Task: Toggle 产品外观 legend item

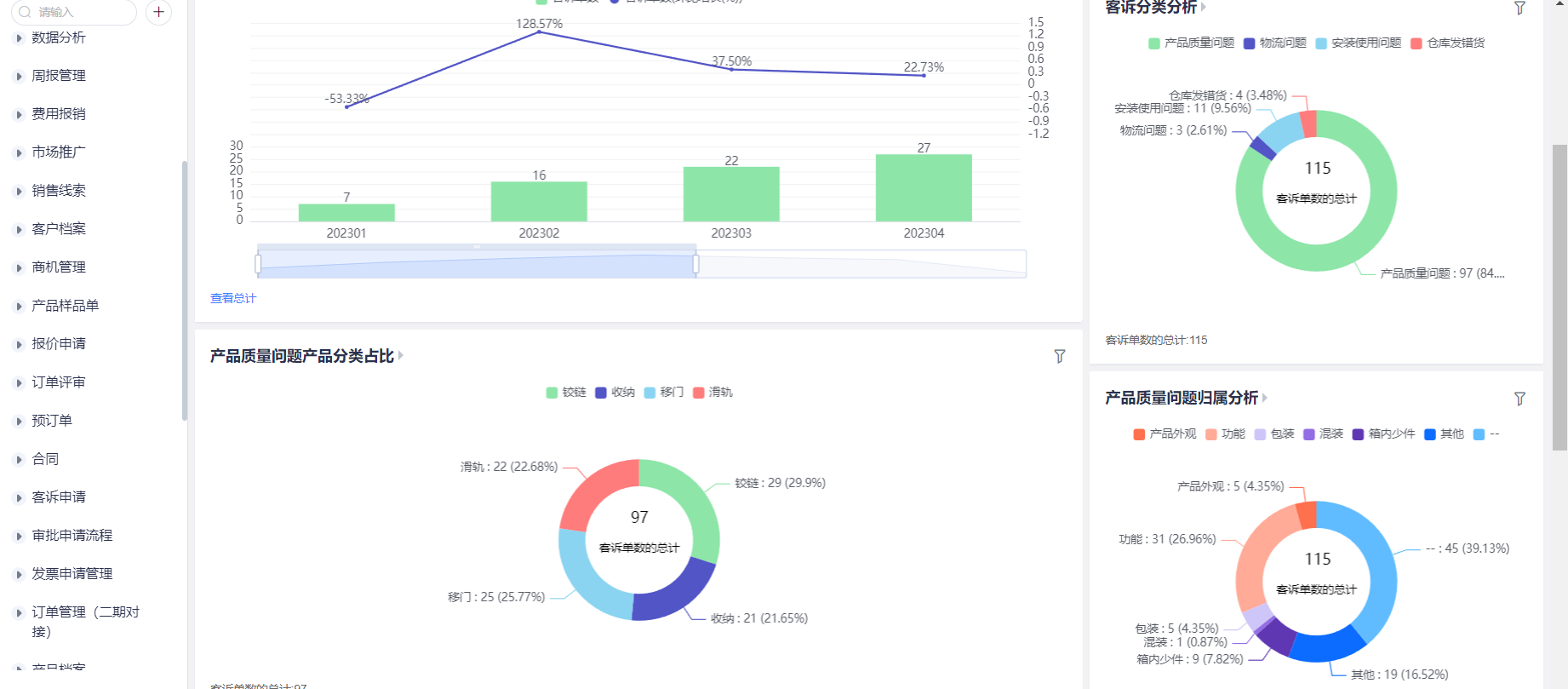Action: (1165, 434)
